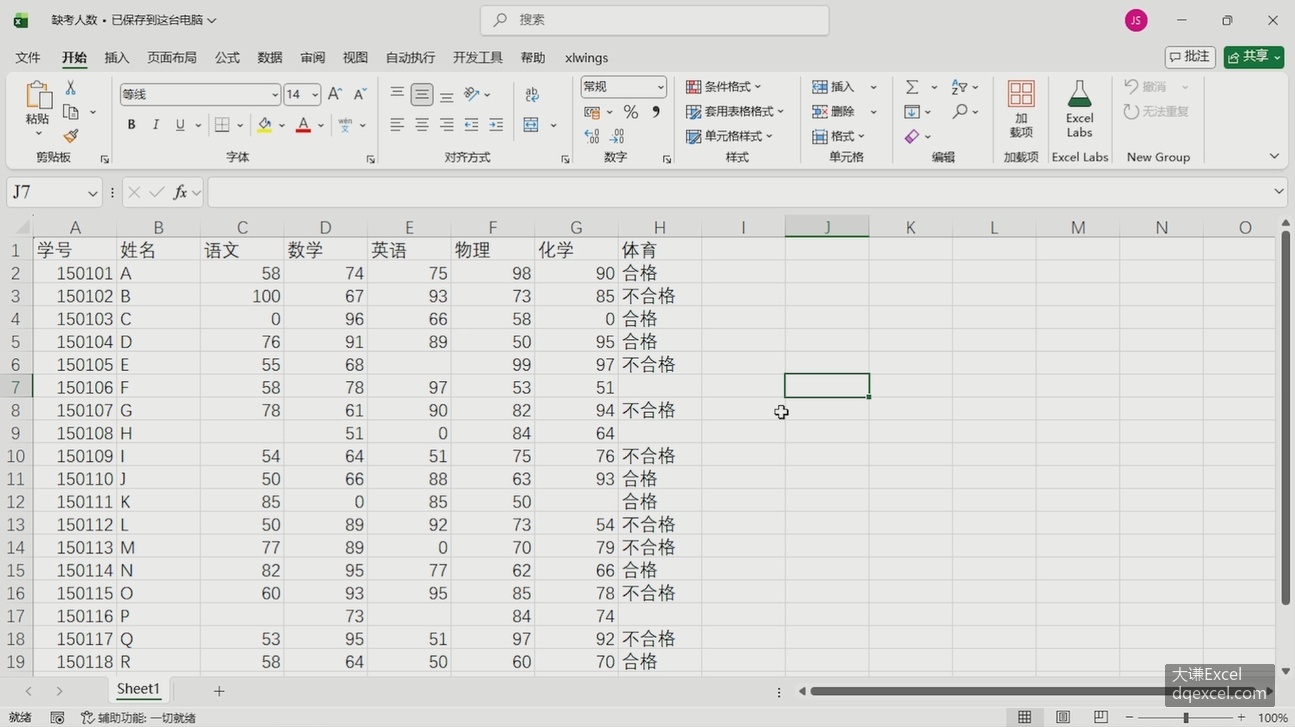Click the Insert Function fx icon
This screenshot has height=727, width=1295.
(x=181, y=192)
